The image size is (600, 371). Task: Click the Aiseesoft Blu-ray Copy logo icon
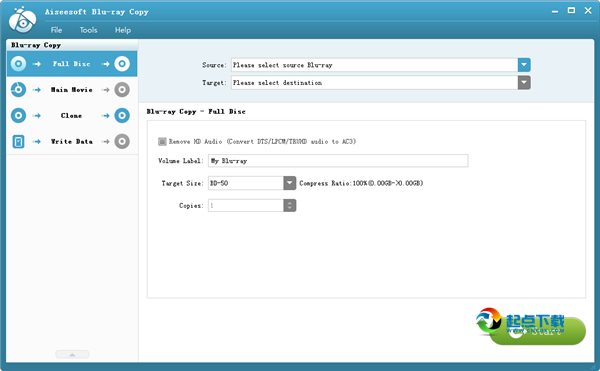pyautogui.click(x=23, y=20)
